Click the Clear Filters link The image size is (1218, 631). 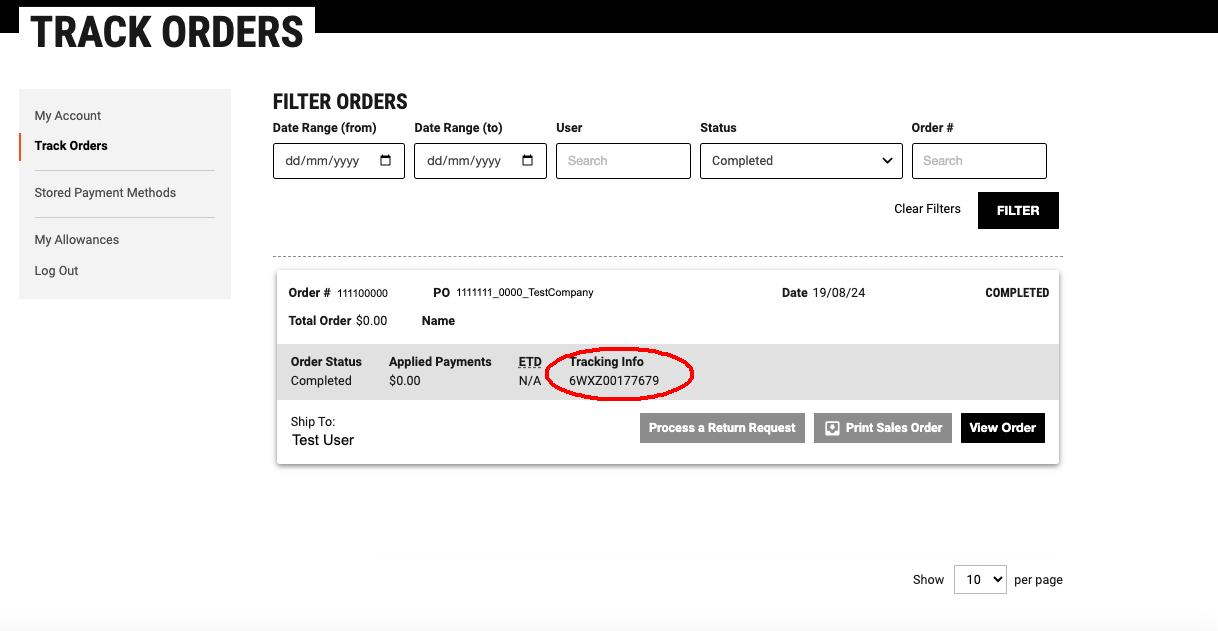tap(927, 209)
